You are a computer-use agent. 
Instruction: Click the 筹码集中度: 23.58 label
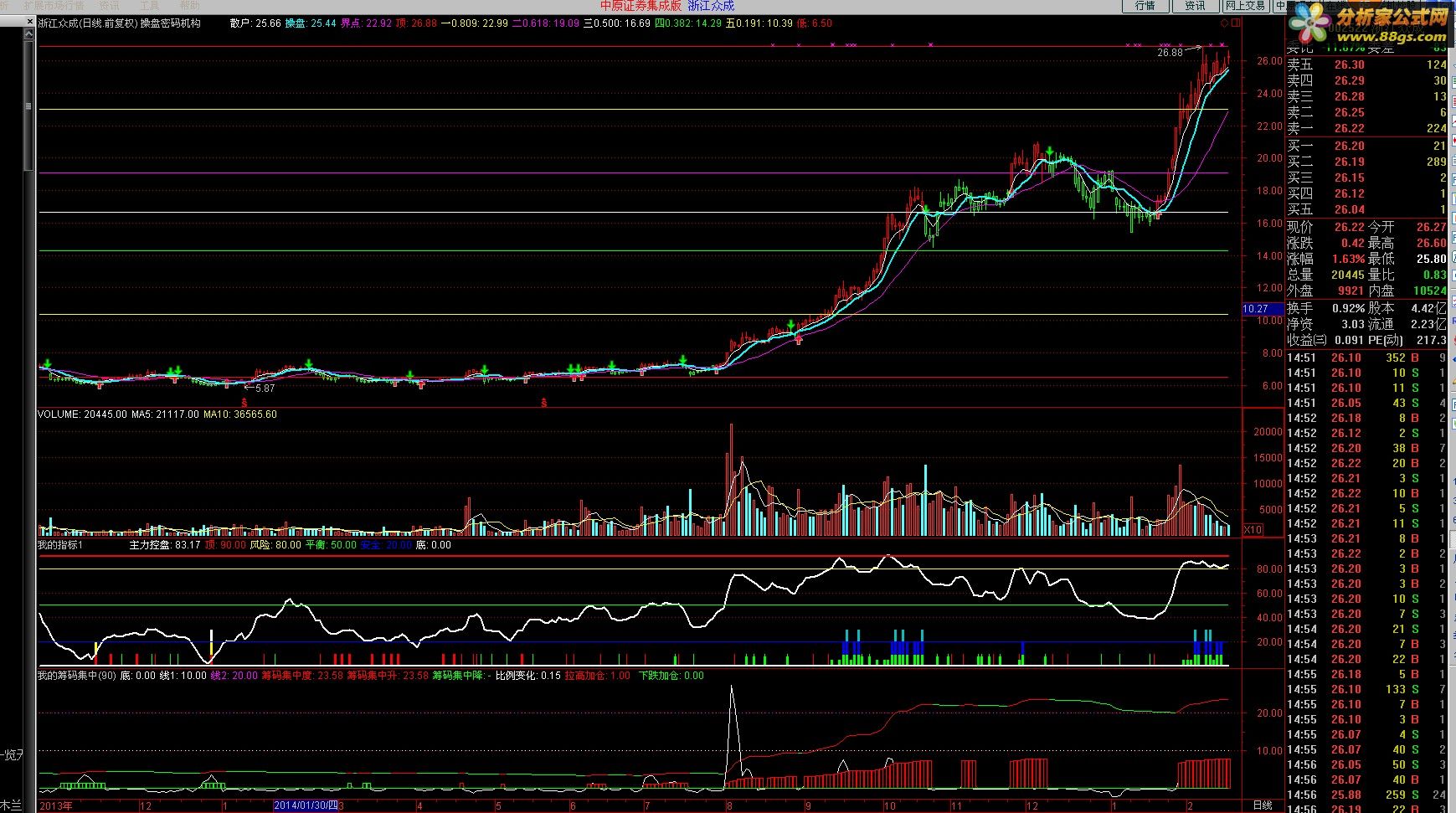point(302,676)
